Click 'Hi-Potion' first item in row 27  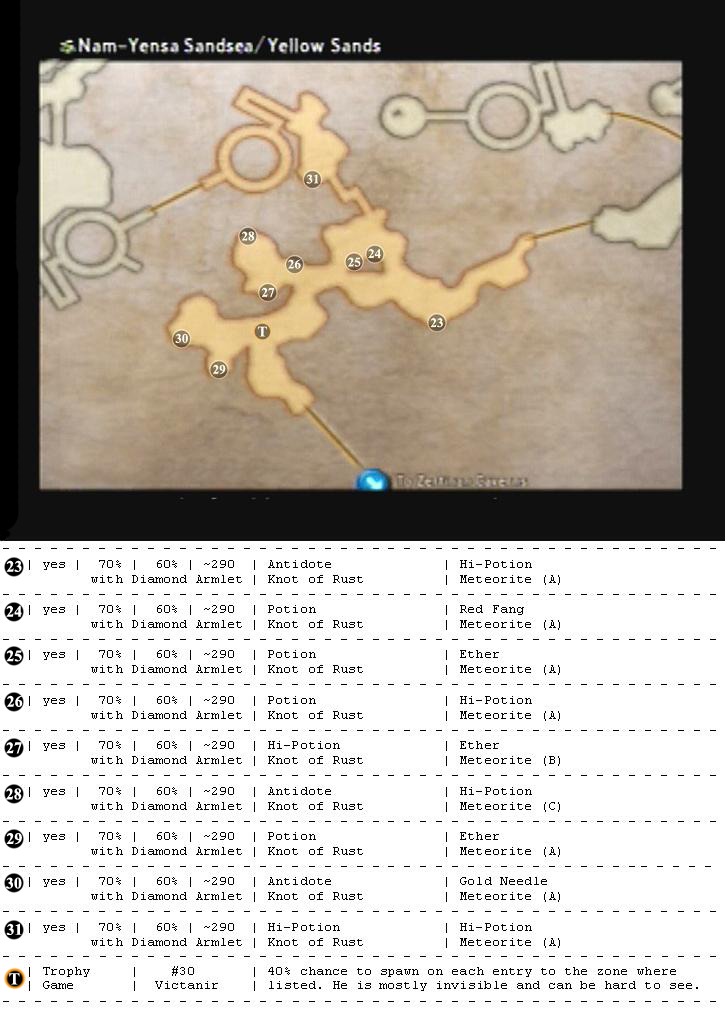(304, 745)
